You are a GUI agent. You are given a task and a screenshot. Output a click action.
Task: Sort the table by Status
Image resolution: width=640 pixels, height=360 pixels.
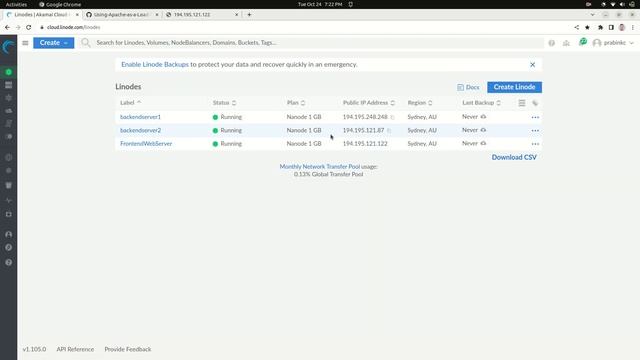[x=224, y=102]
